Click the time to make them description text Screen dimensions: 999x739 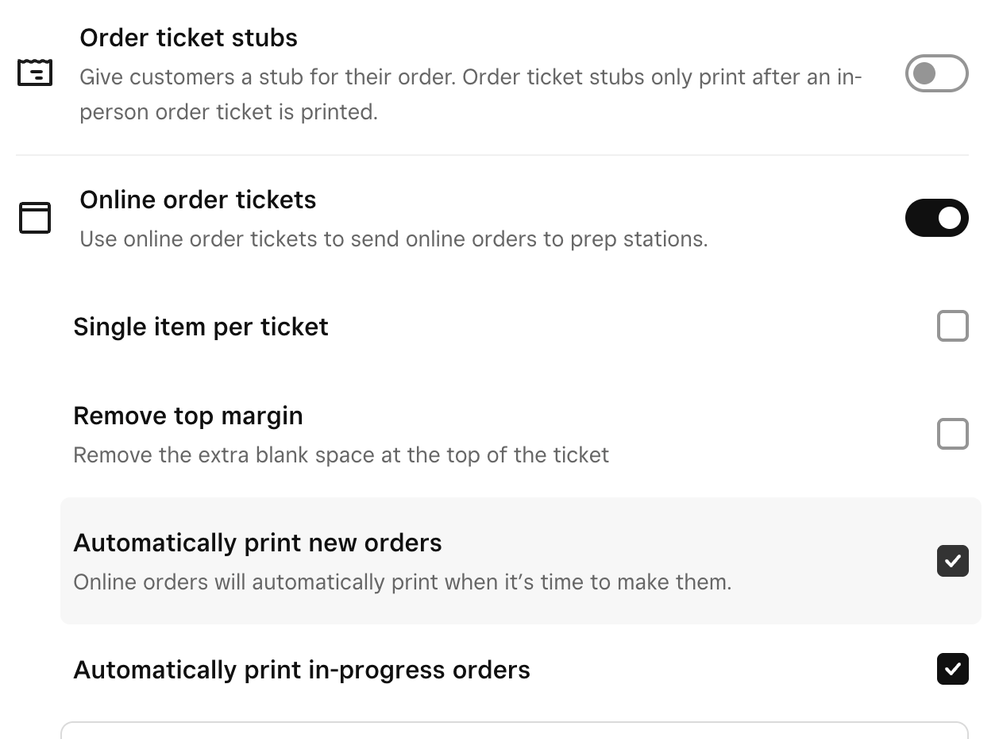pos(402,582)
